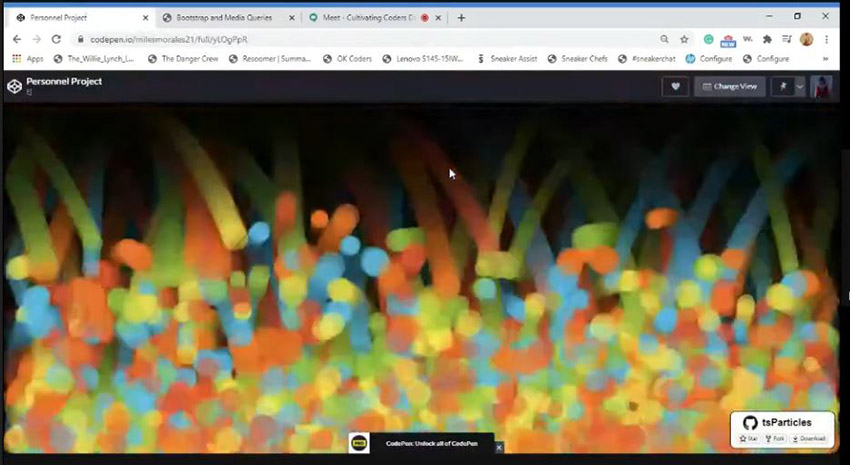Click the zoom magnifier icon in address bar

point(664,39)
